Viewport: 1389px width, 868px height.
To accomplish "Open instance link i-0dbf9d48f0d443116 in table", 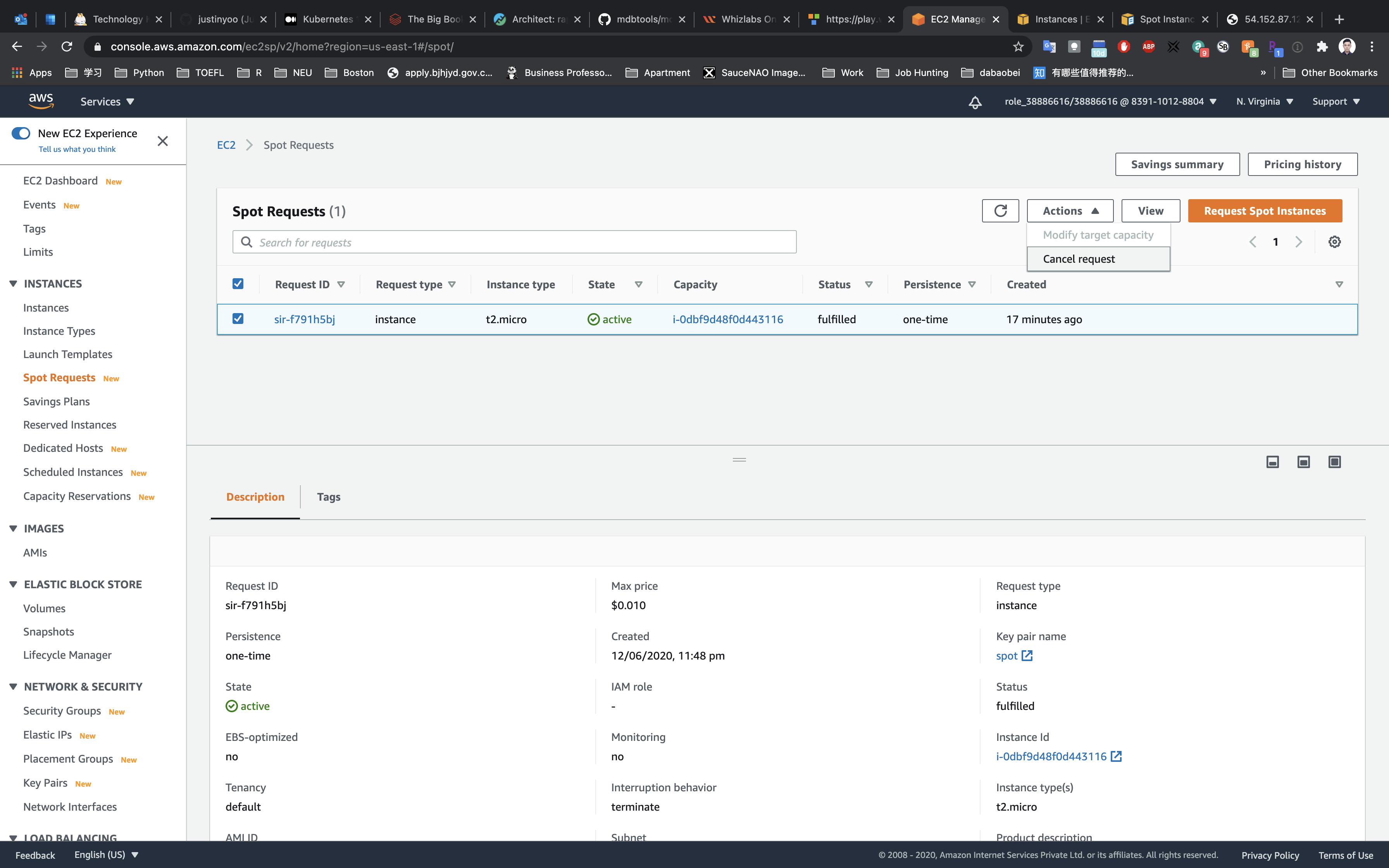I will tap(727, 319).
